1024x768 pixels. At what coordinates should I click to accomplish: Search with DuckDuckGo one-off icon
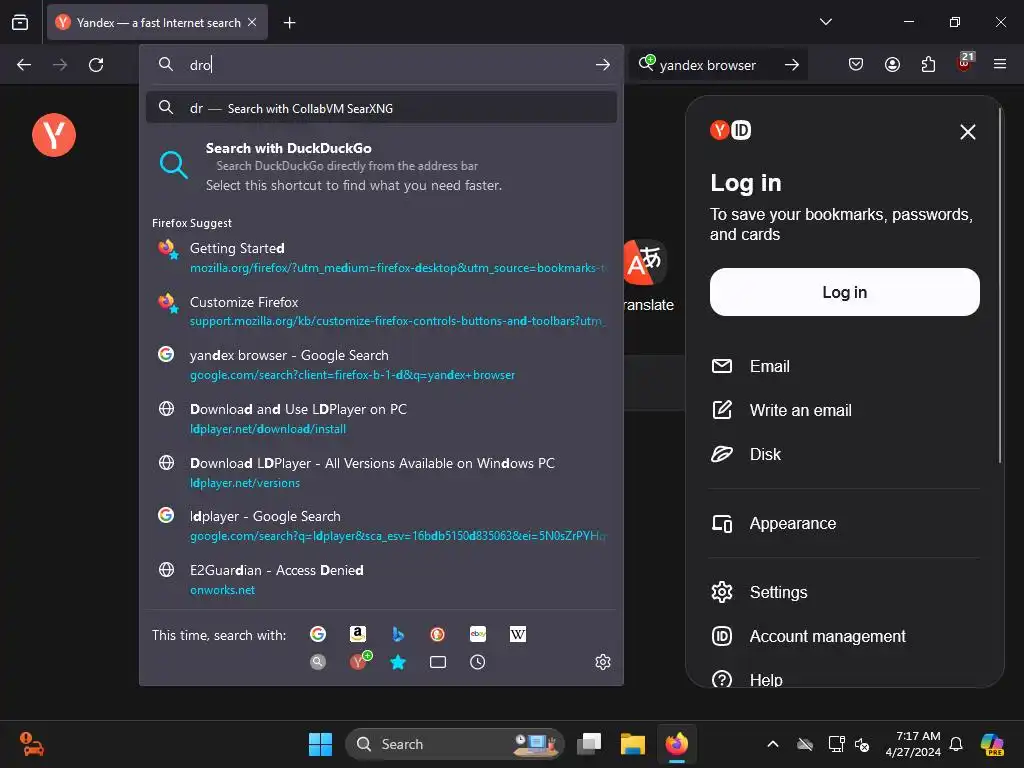point(438,634)
